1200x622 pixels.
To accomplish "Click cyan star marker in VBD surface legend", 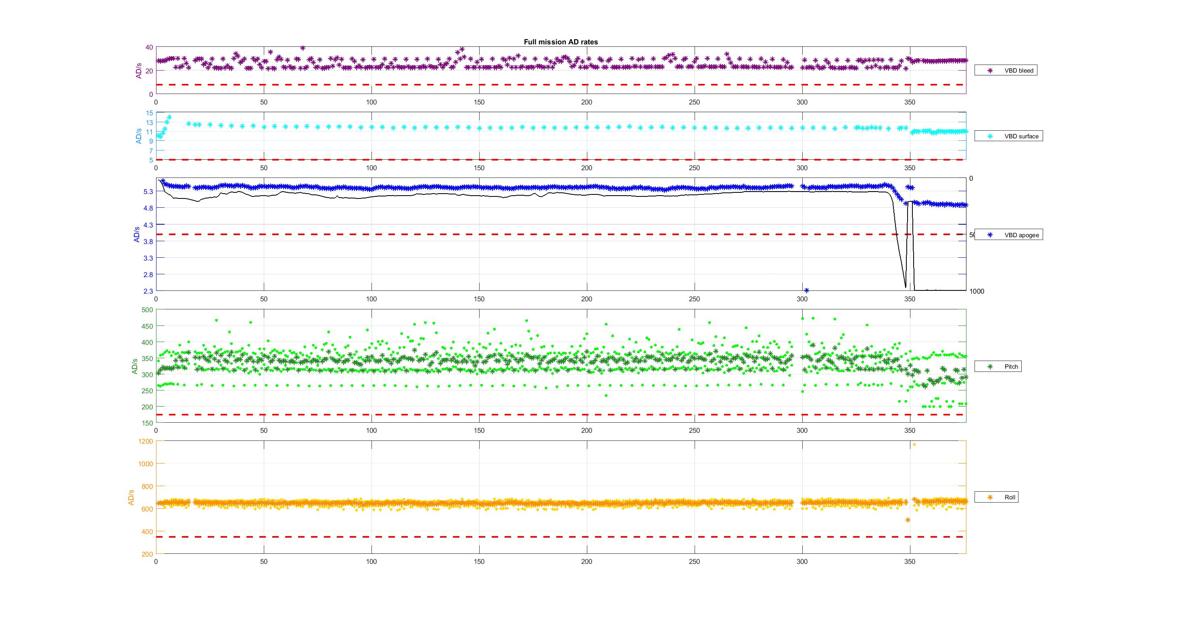I will click(990, 135).
